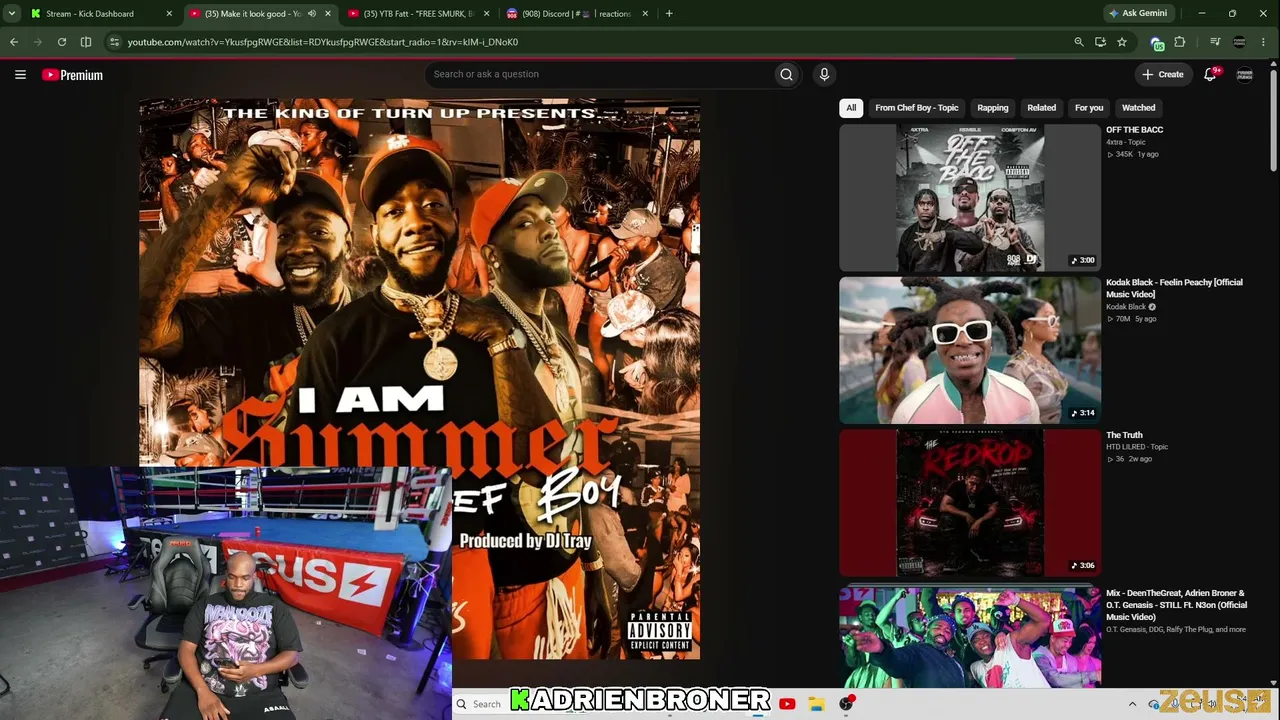The height and width of the screenshot is (720, 1280).
Task: Select the Watched filter chip
Action: click(1138, 108)
